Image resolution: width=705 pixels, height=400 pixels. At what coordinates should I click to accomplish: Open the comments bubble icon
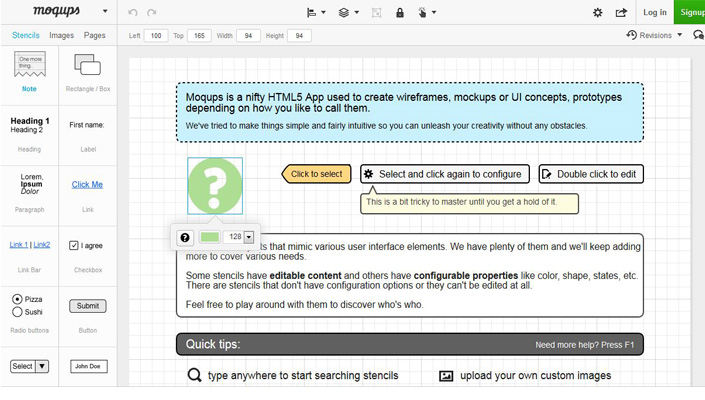(699, 35)
